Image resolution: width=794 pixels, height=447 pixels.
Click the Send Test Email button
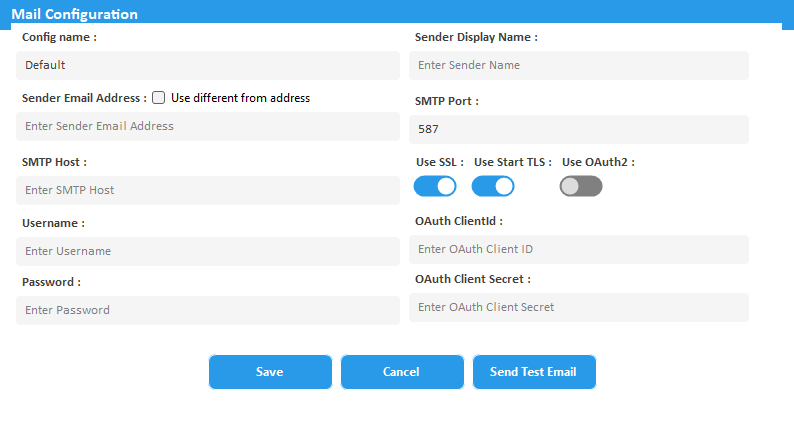click(533, 372)
